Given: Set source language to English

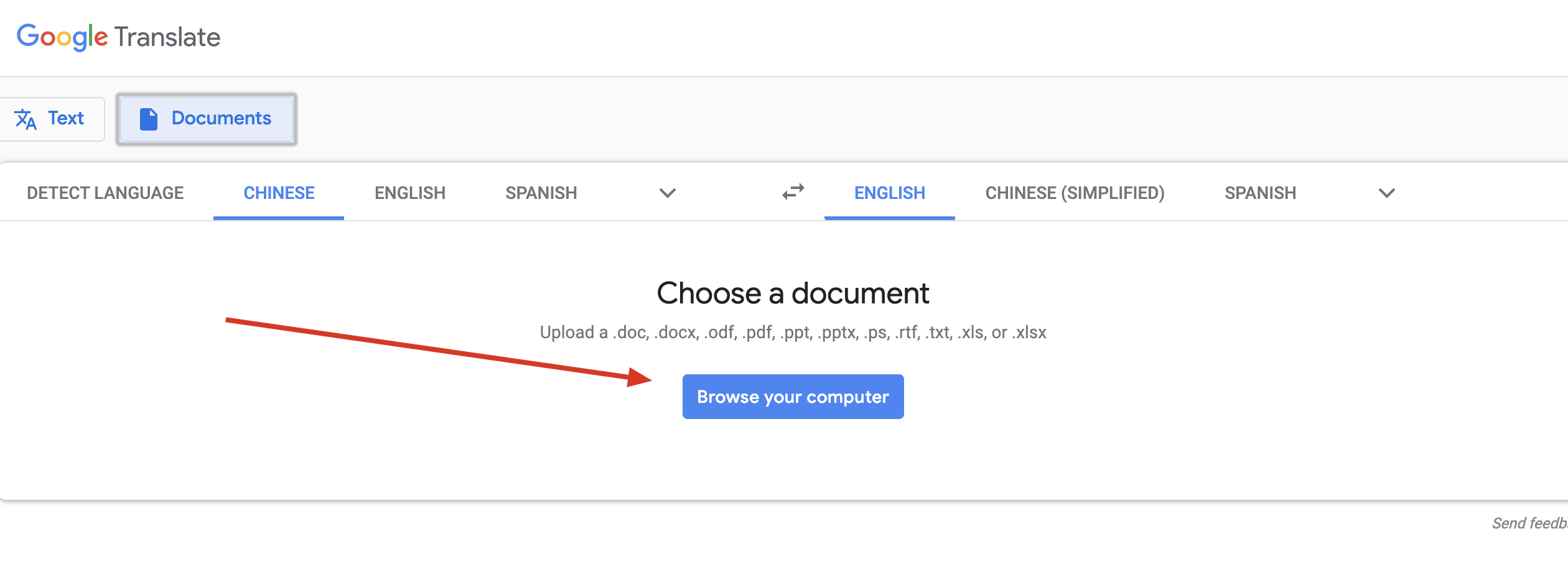Looking at the screenshot, I should coord(410,193).
